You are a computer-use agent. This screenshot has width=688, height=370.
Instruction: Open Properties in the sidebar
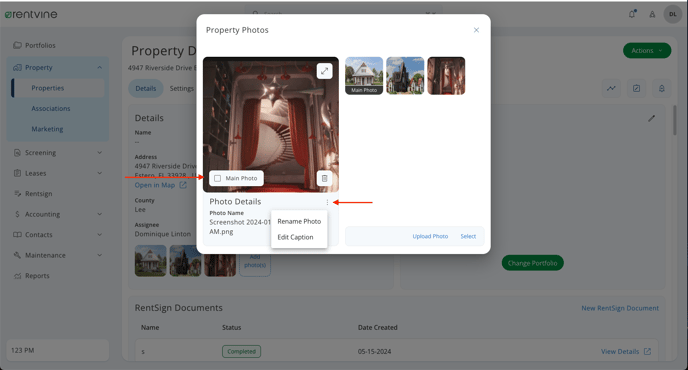coord(48,88)
